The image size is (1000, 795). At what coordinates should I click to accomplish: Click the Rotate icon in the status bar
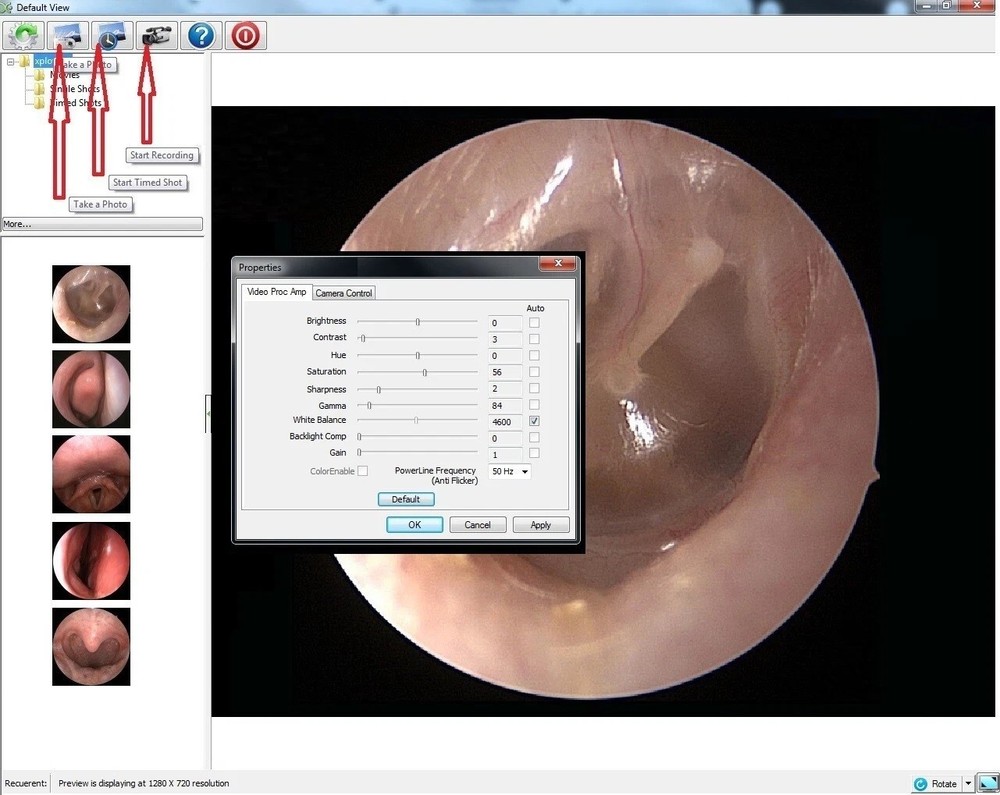920,783
